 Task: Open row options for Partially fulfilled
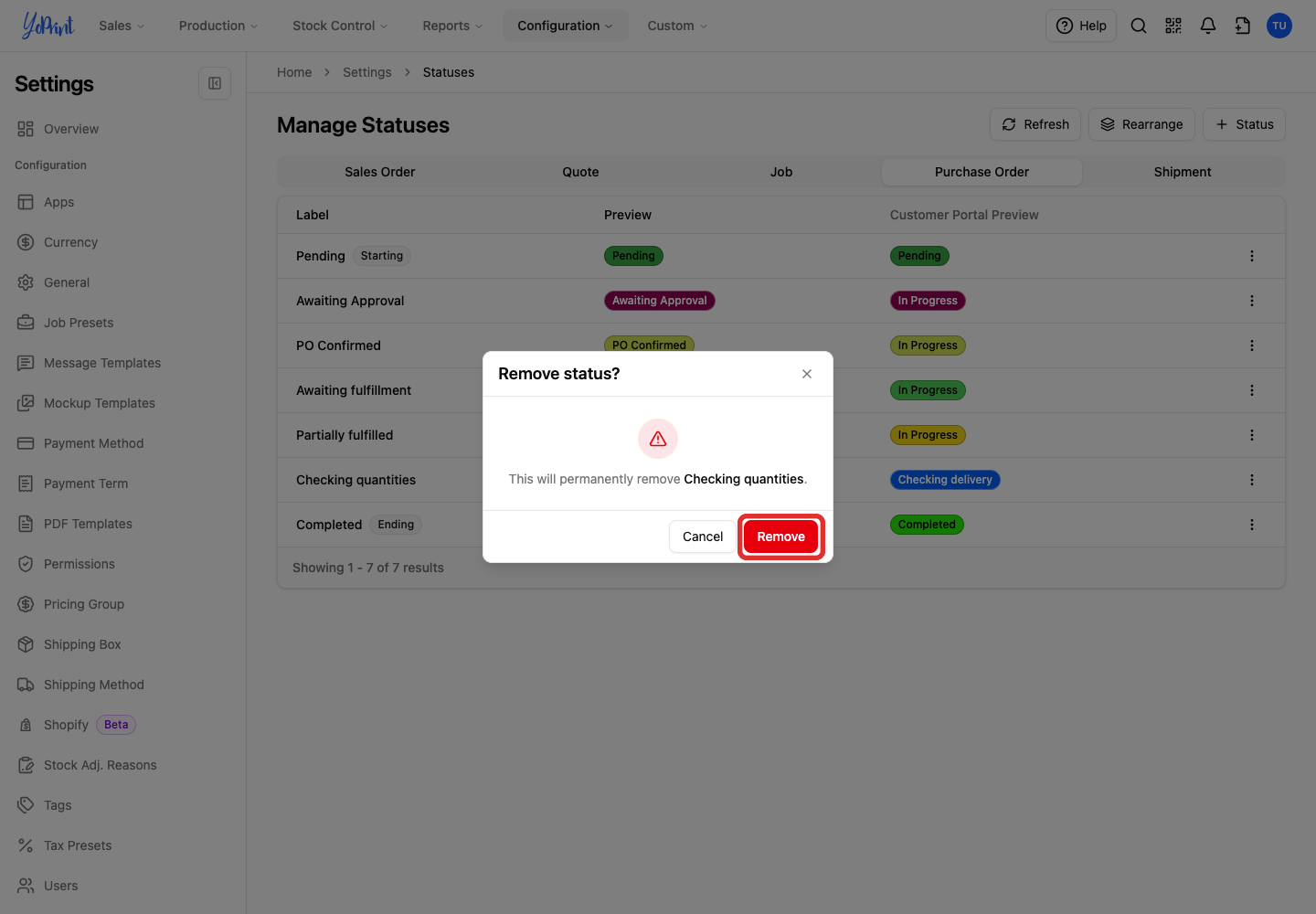click(x=1252, y=435)
